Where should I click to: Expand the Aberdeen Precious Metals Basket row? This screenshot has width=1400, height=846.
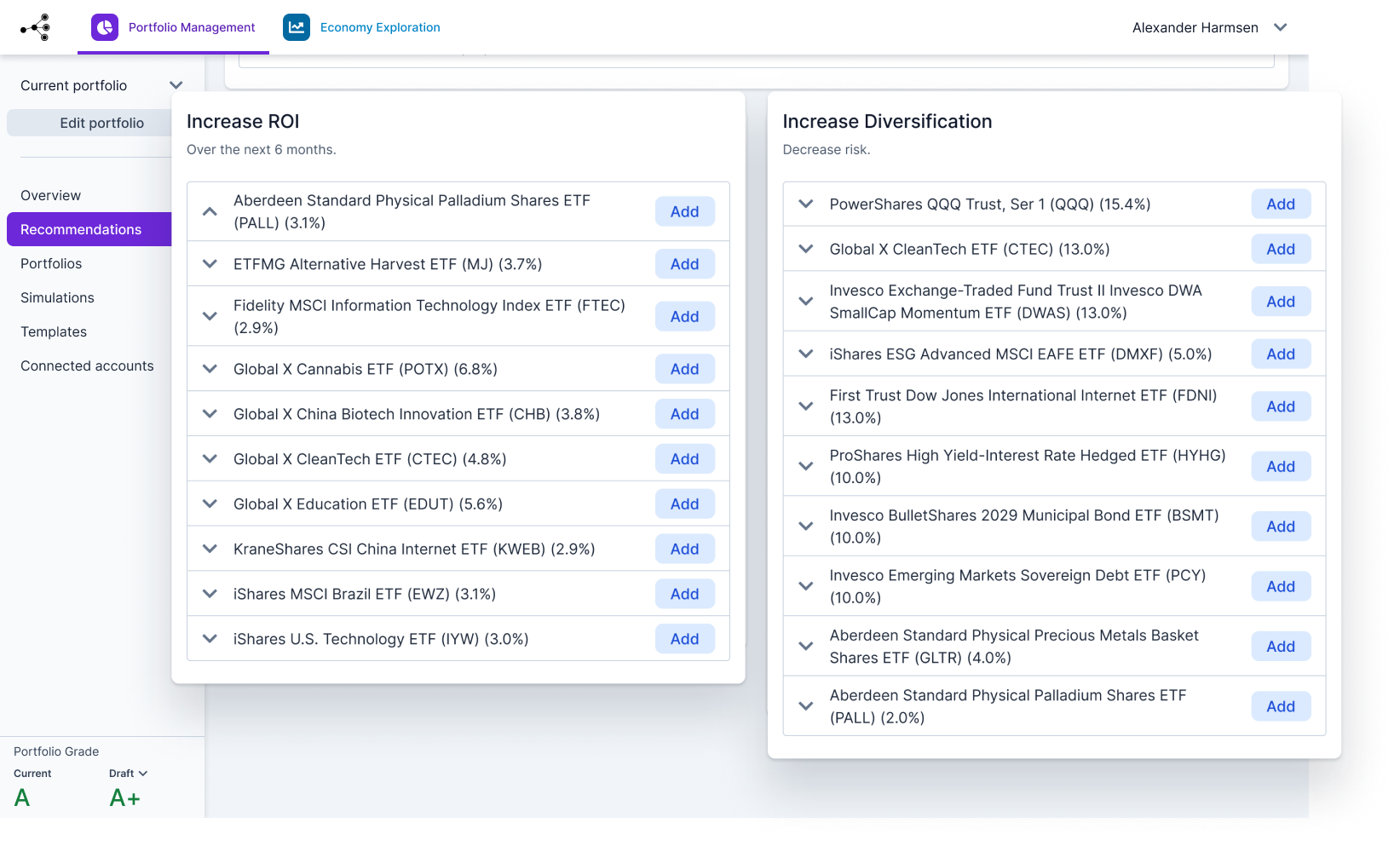pos(806,647)
